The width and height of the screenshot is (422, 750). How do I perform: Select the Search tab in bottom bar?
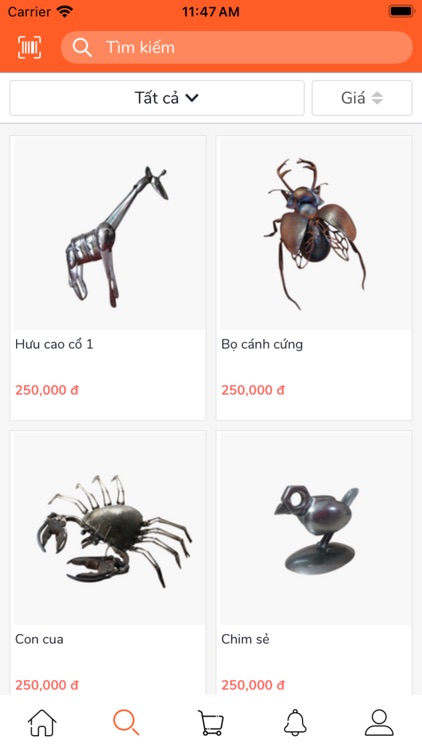pos(126,722)
